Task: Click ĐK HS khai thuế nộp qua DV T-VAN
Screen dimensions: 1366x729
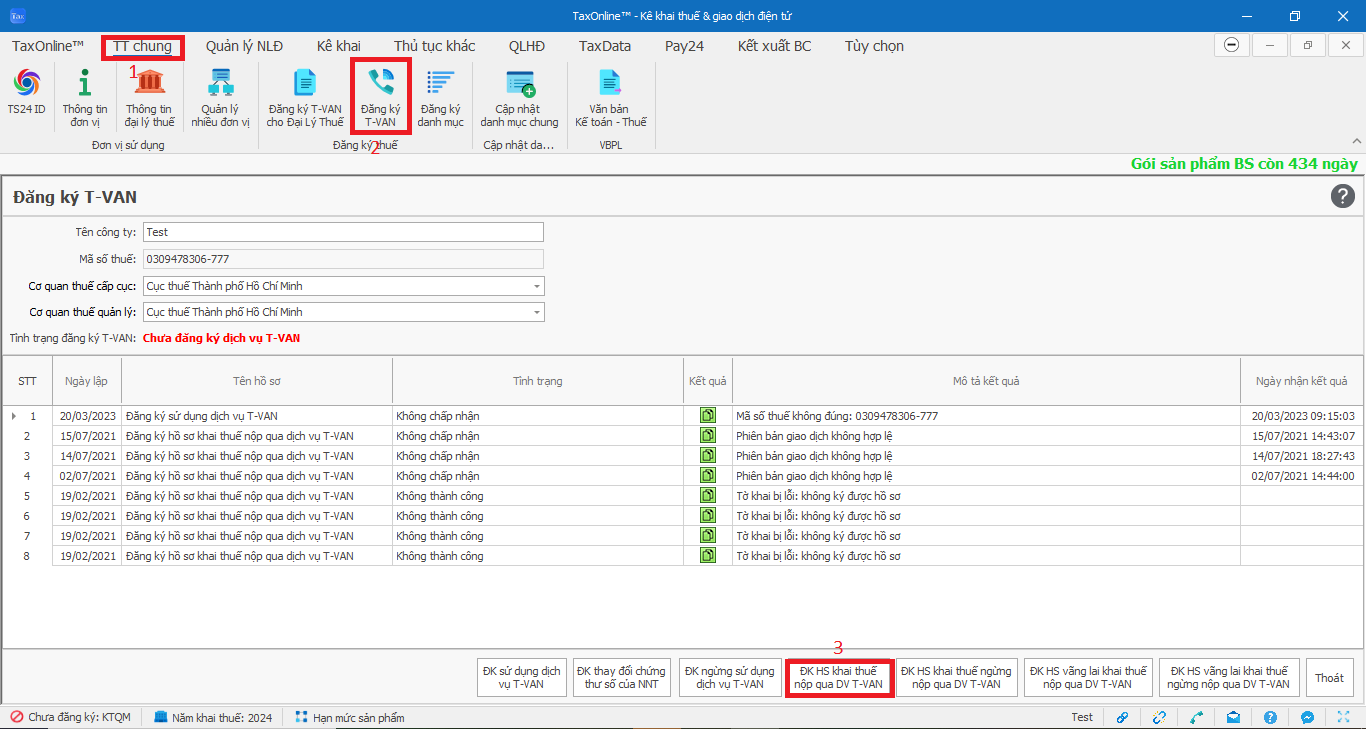Action: (839, 677)
